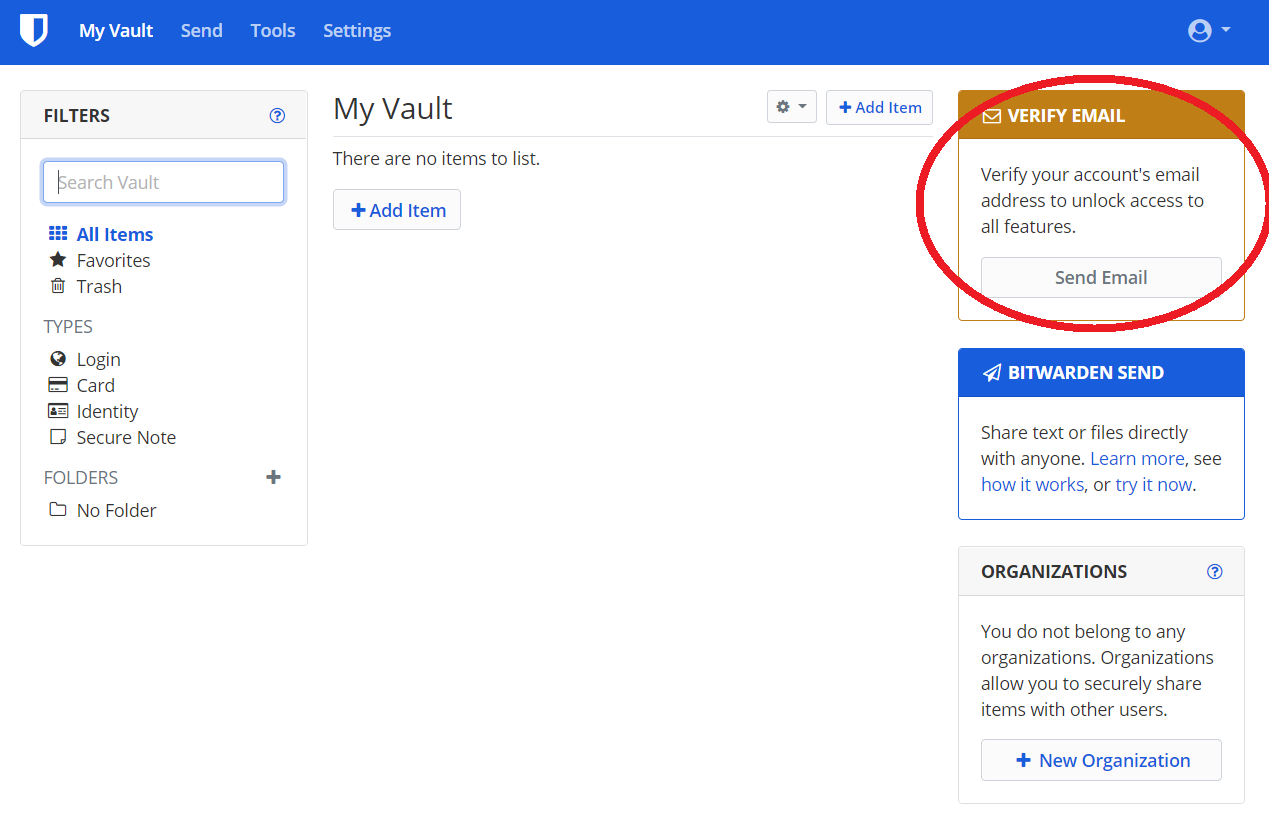Open the Send tab
1269x821 pixels.
pos(201,31)
